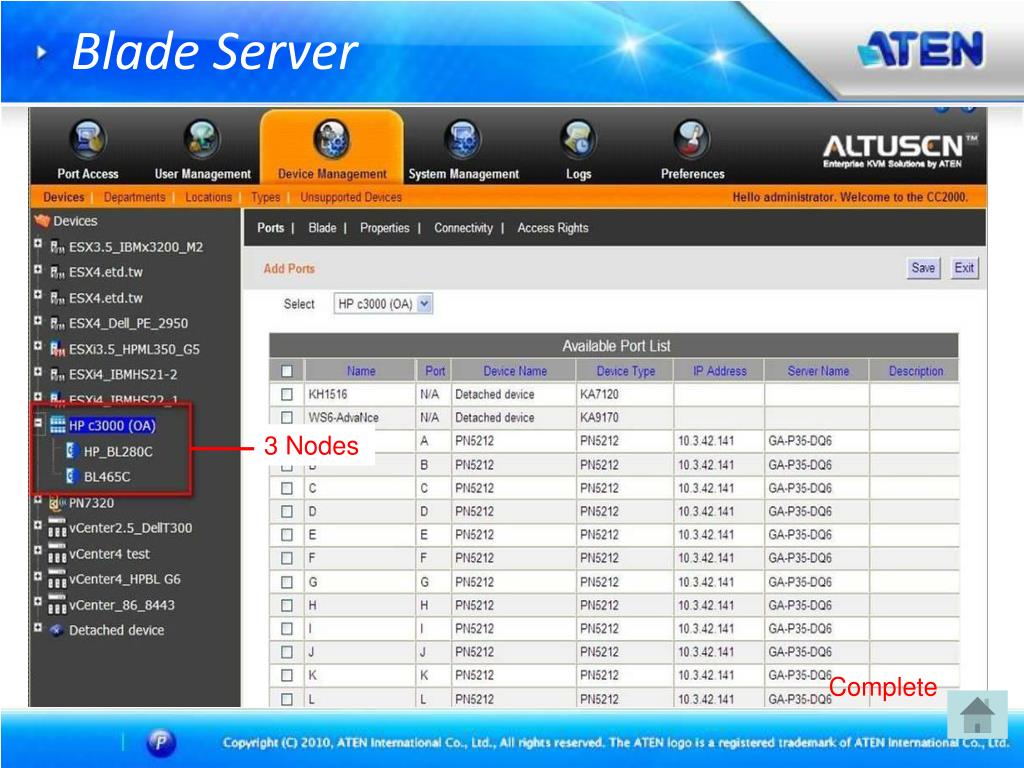Image resolution: width=1024 pixels, height=768 pixels.
Task: Click the vCenter_86_8443 server icon
Action: [57, 605]
